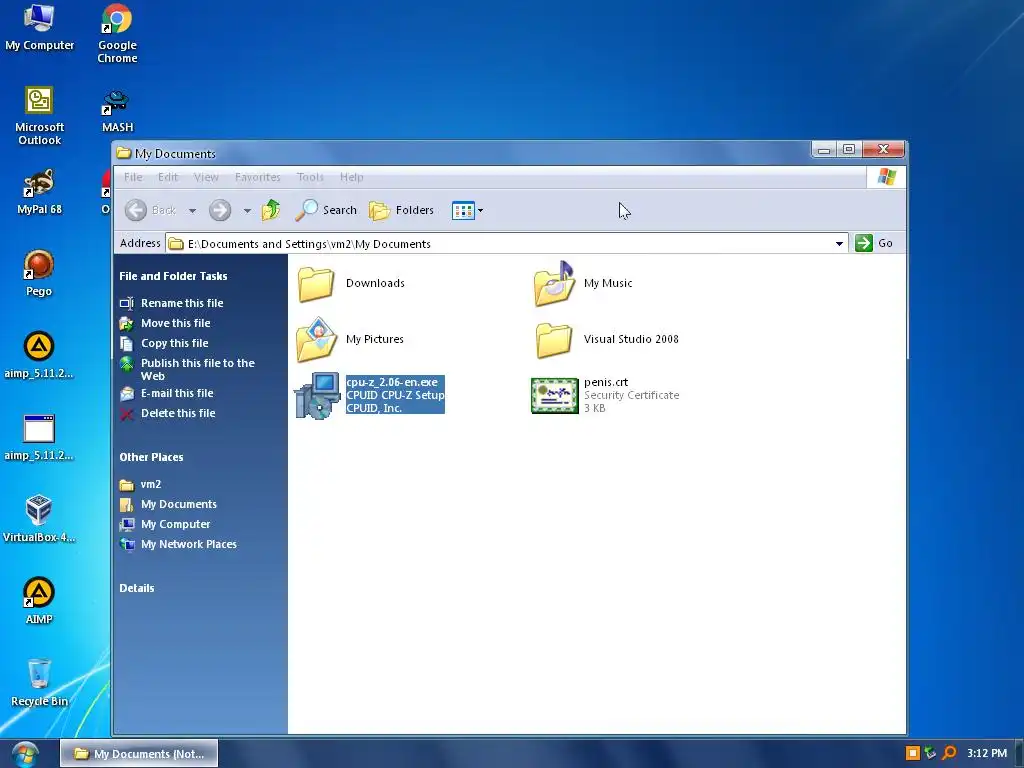Click the My Documents title bar folder icon
Viewport: 1024px width, 768px height.
(x=123, y=153)
